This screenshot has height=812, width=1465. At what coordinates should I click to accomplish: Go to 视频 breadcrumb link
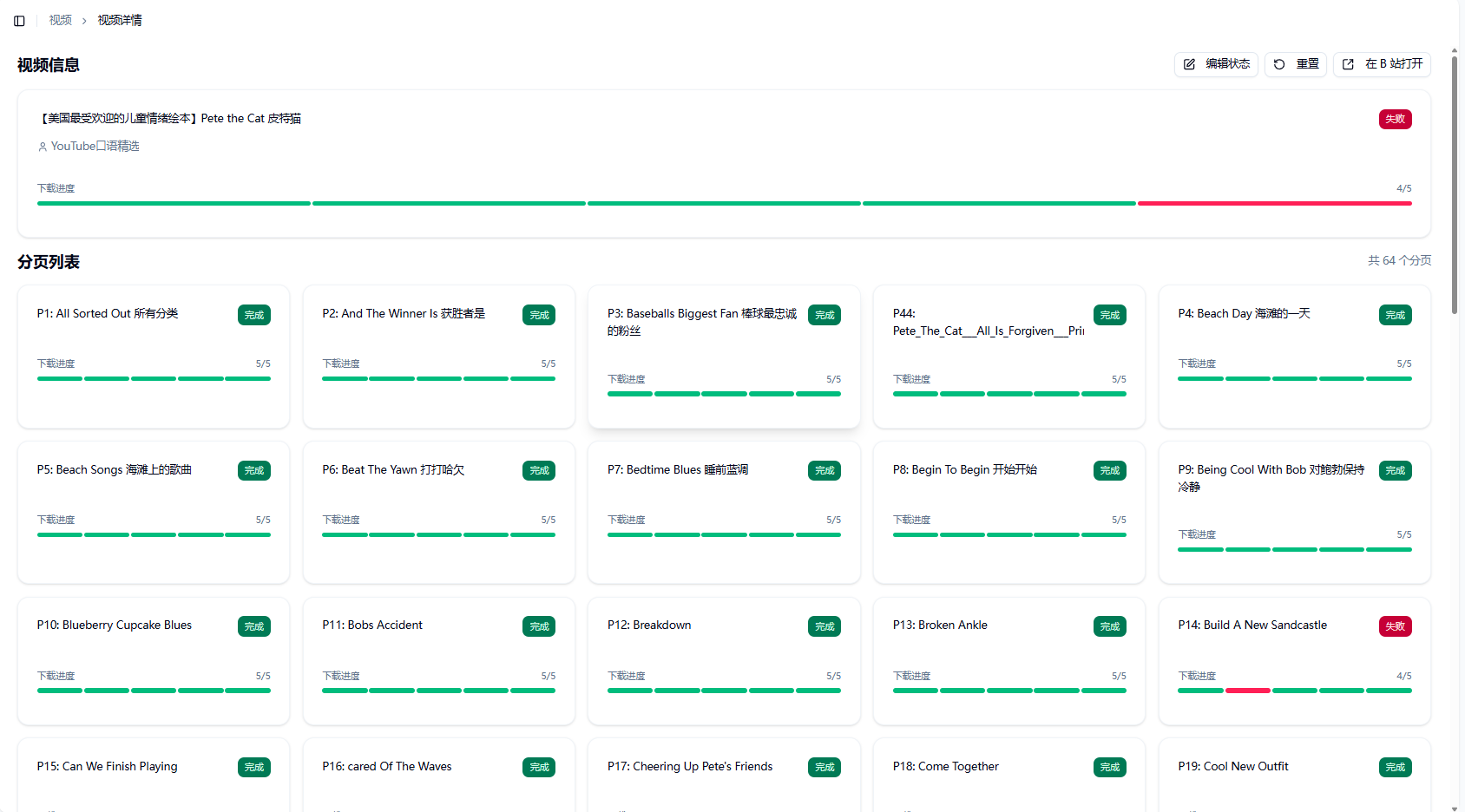[x=61, y=21]
